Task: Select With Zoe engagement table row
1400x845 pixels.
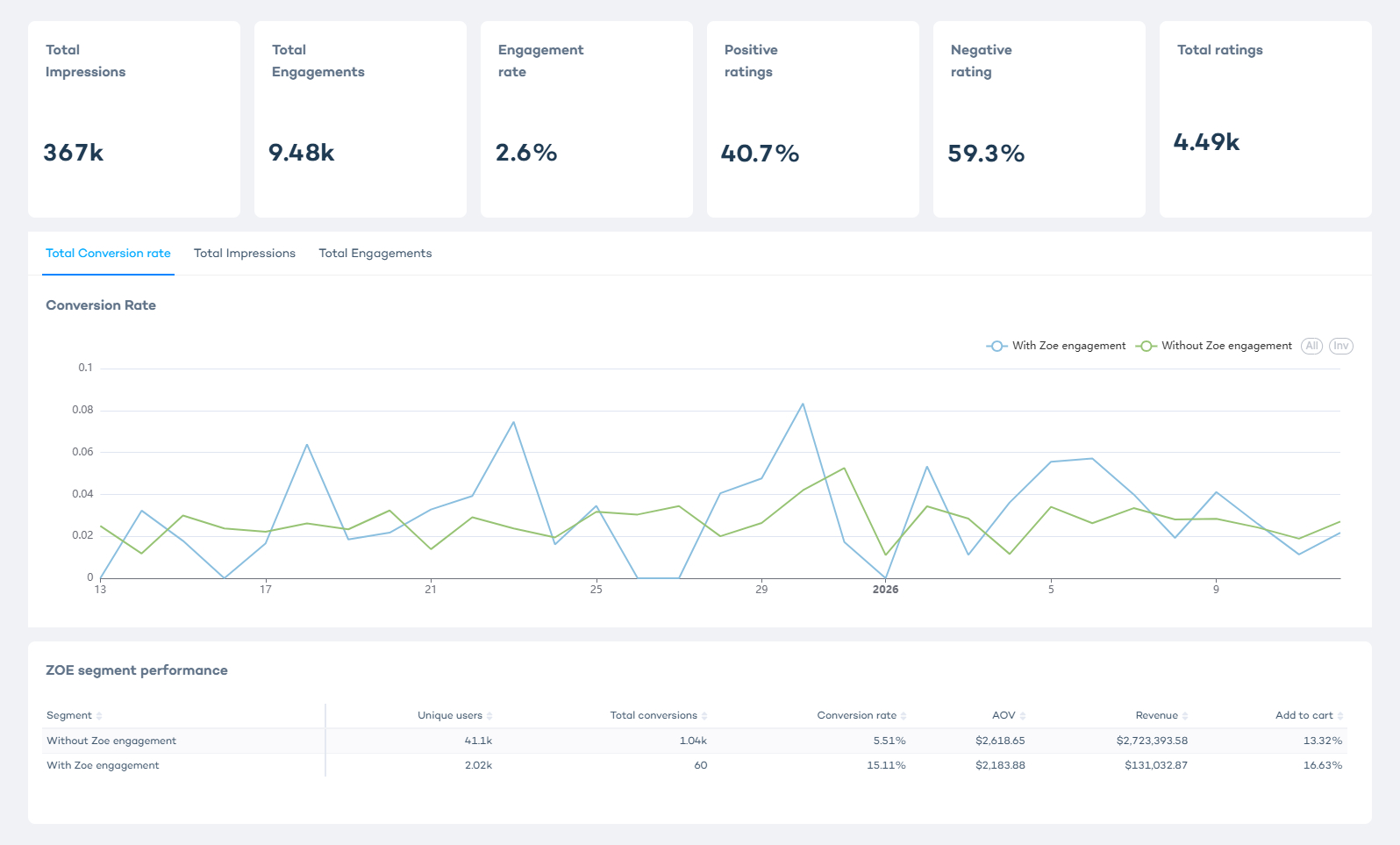Action: pyautogui.click(x=103, y=766)
